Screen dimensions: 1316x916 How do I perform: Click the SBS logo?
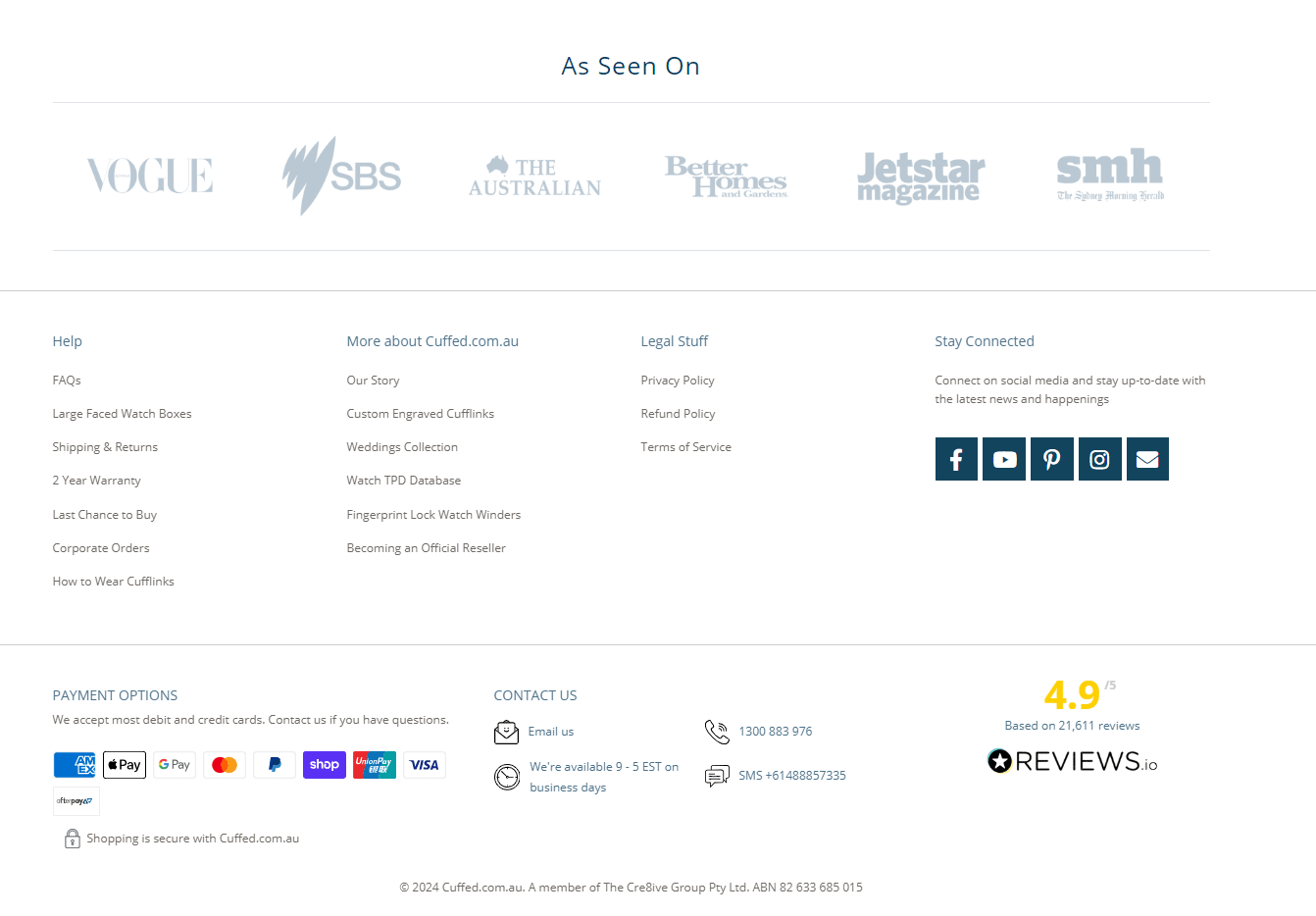[341, 177]
